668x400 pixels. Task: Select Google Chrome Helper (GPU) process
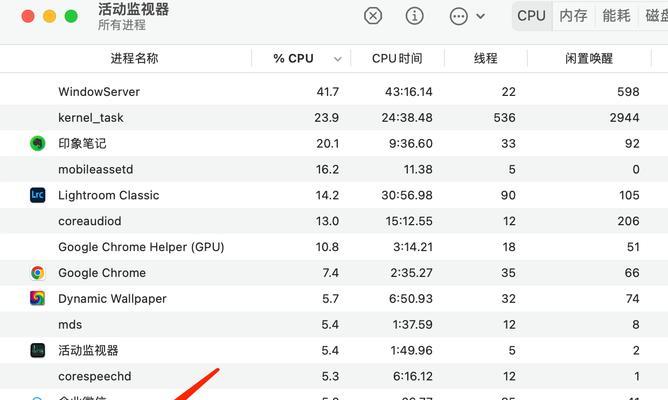141,247
